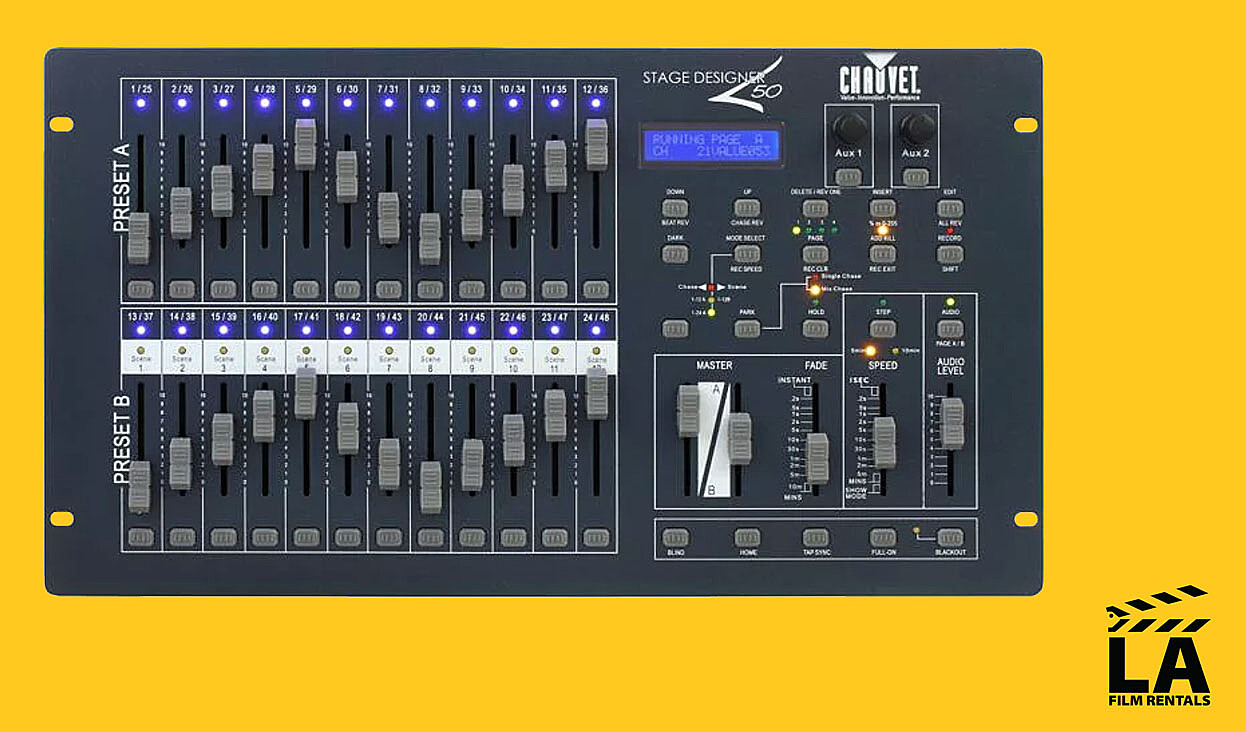Screen dimensions: 1246x732
Task: Push the DOWN / BEAT REV button
Action: point(676,208)
